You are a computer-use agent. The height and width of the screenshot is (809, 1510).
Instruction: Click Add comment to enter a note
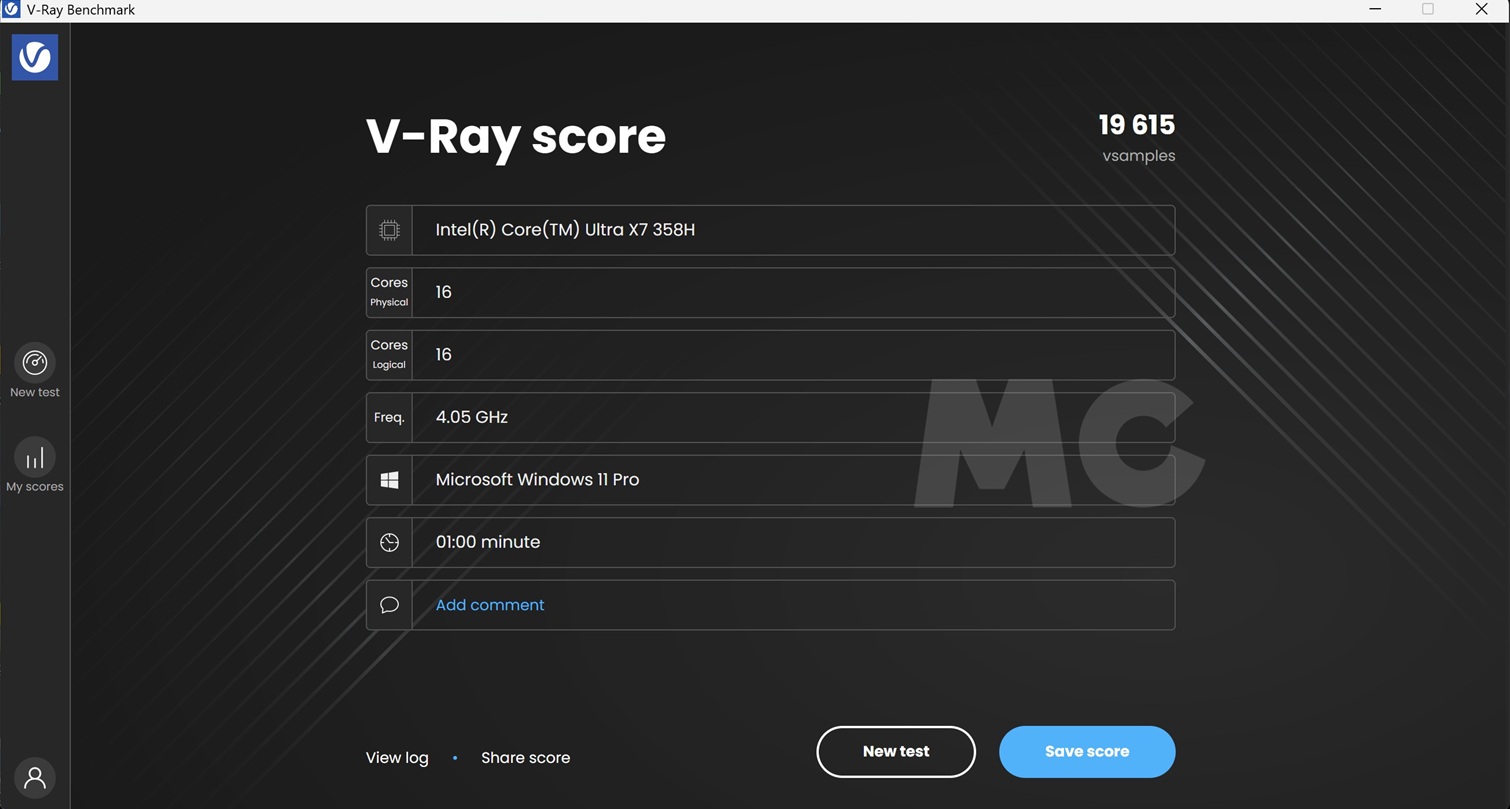click(x=490, y=605)
